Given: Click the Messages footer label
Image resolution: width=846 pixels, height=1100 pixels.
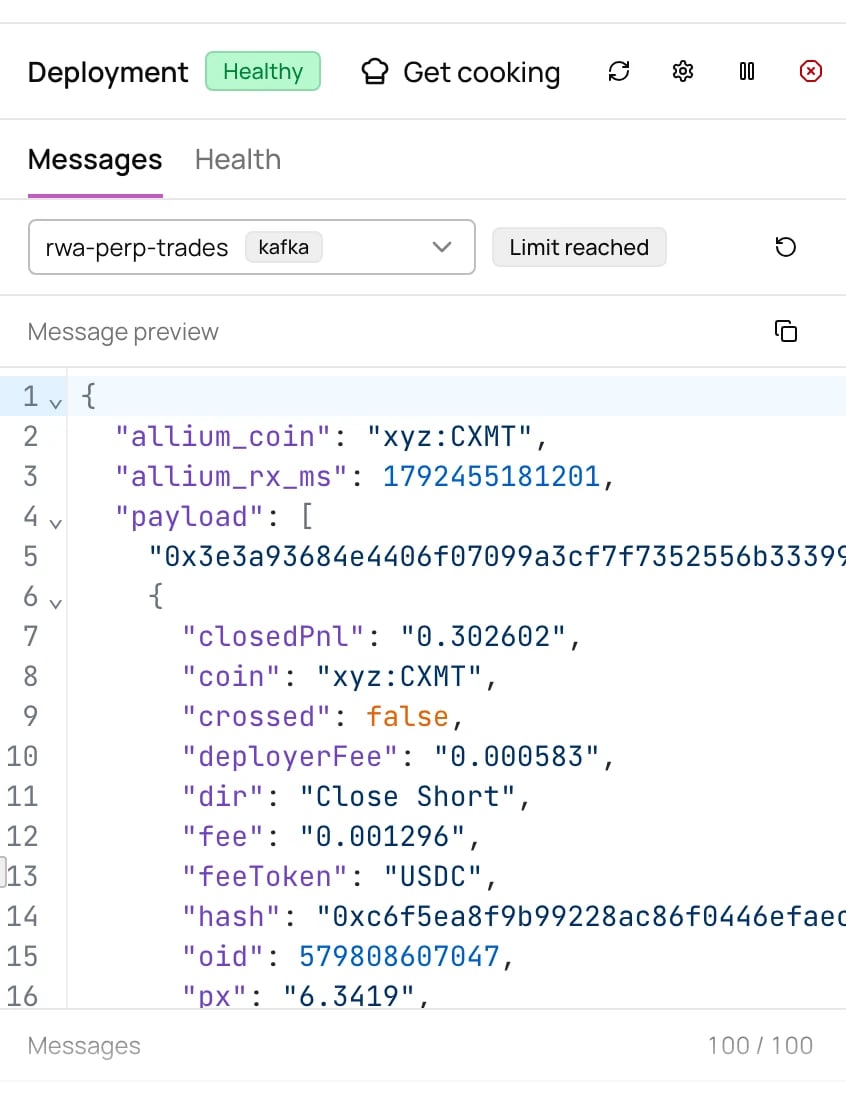Looking at the screenshot, I should [84, 1046].
